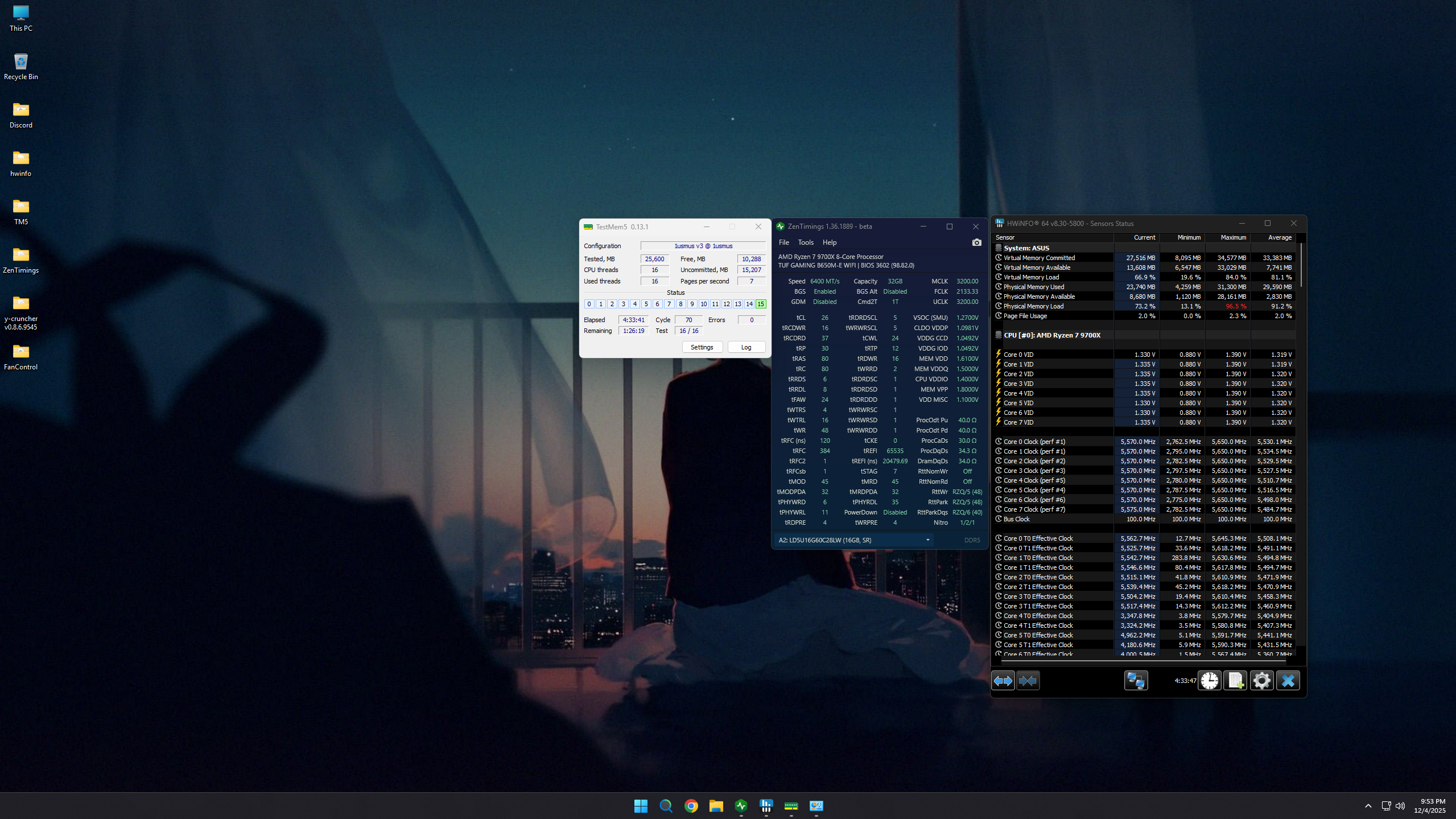The width and height of the screenshot is (1456, 819).
Task: Open the network status tray icon
Action: [x=1386, y=806]
